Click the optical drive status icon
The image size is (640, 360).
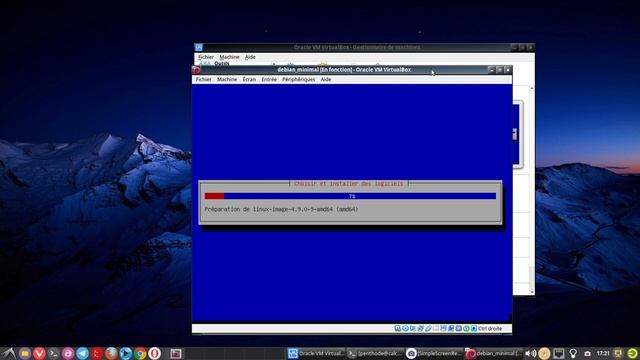pos(405,328)
